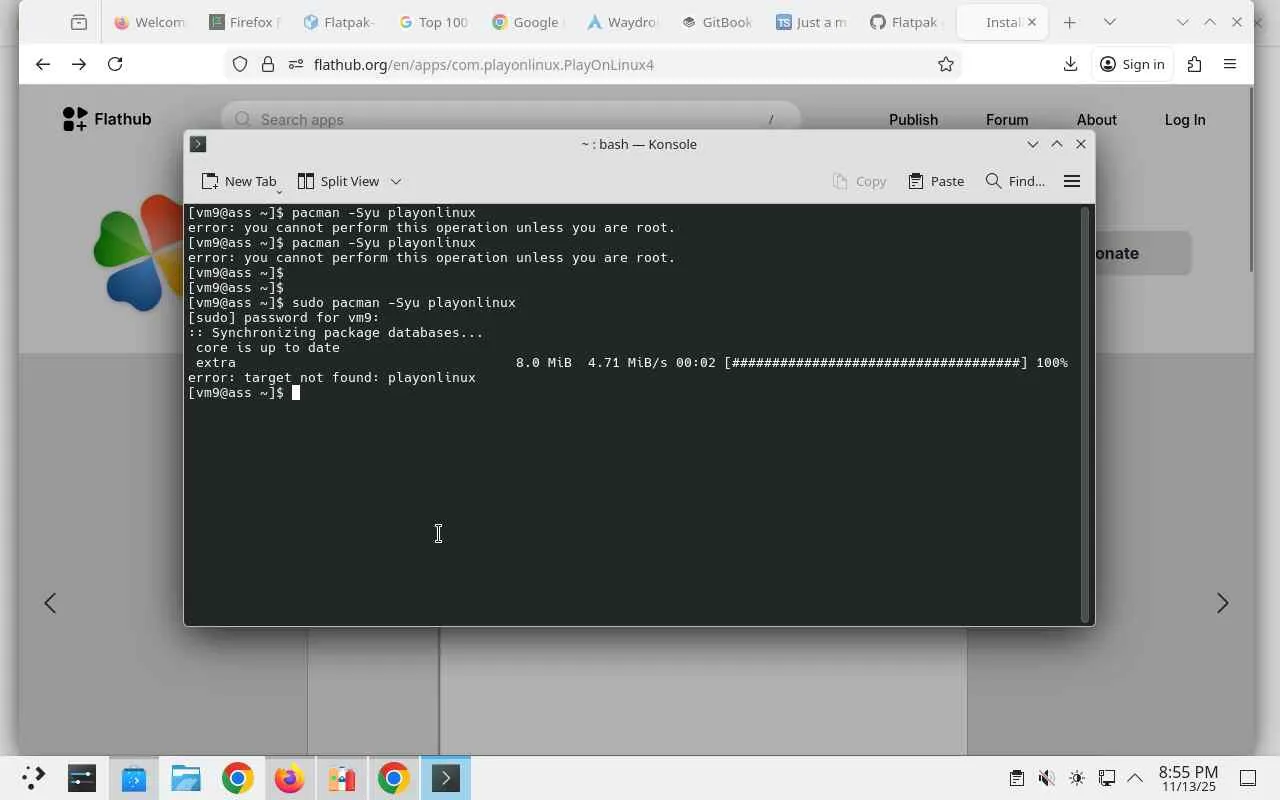Open Firefox View button in the tab bar
Screen dimensions: 1280x800
79,22
